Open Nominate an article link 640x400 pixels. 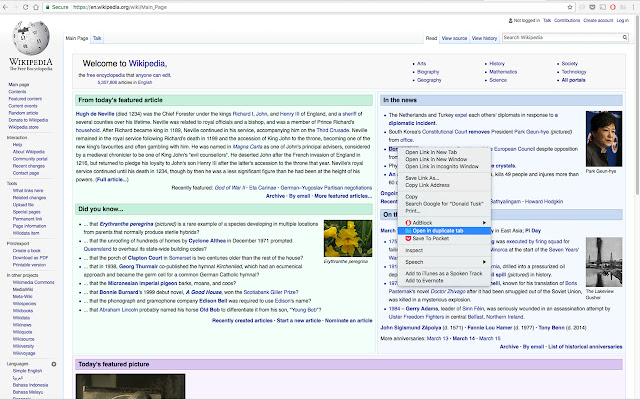349,320
